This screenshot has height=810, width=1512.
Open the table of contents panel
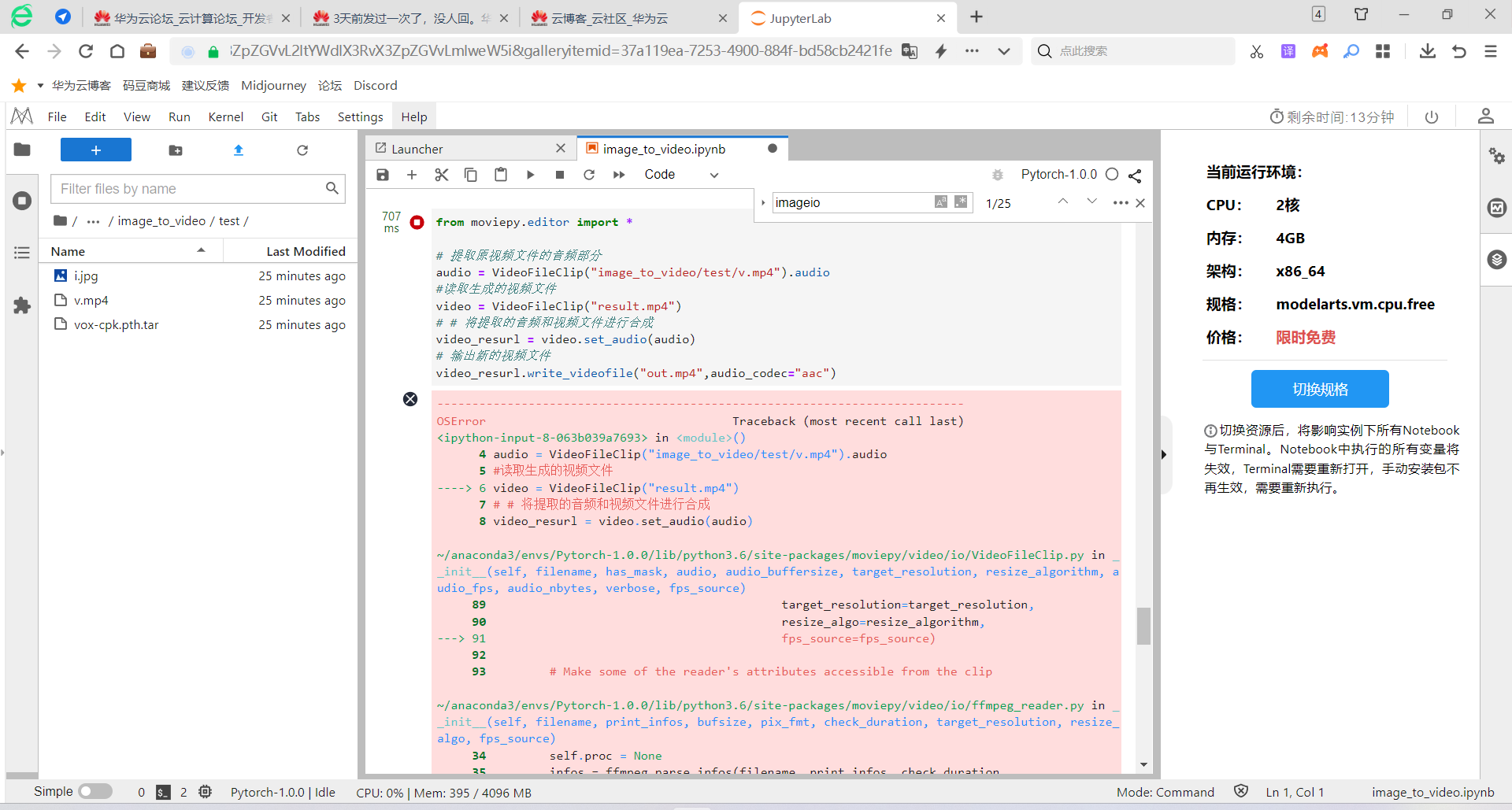coord(22,253)
